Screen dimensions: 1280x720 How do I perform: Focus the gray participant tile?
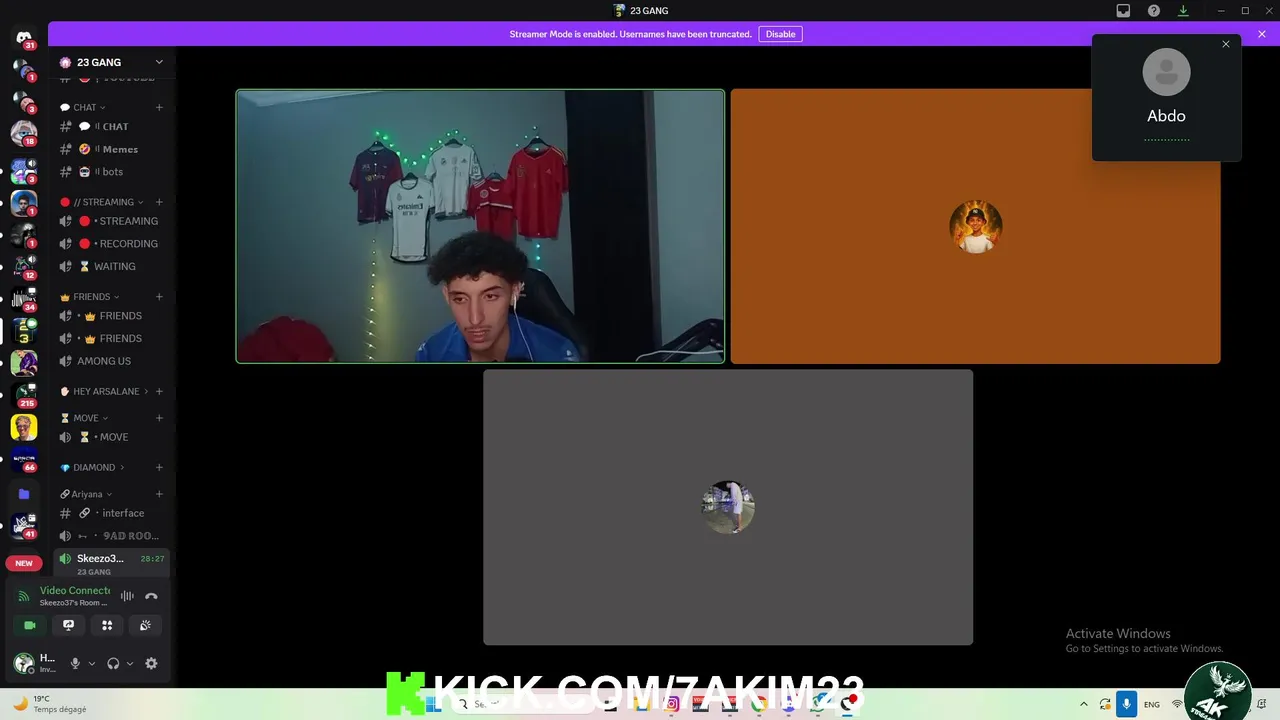coord(728,507)
